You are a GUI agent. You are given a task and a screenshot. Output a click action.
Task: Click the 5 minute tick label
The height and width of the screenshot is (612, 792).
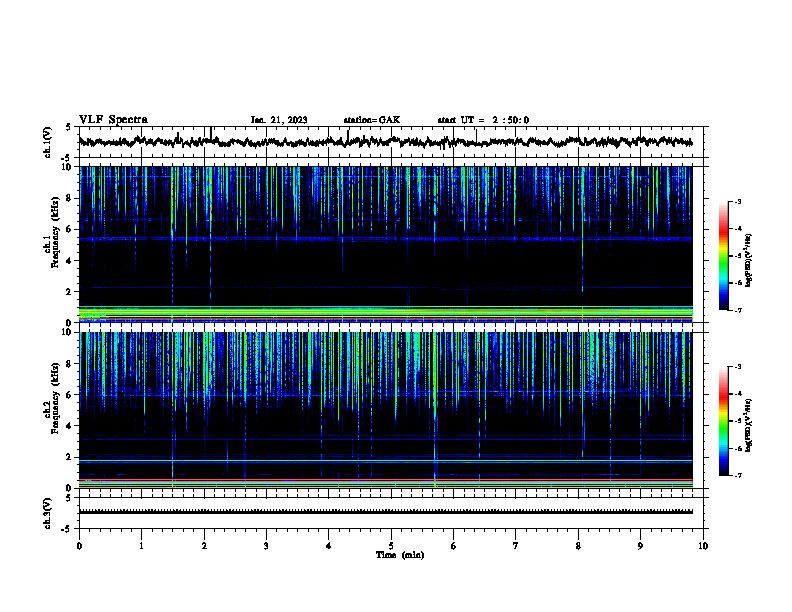pos(391,546)
